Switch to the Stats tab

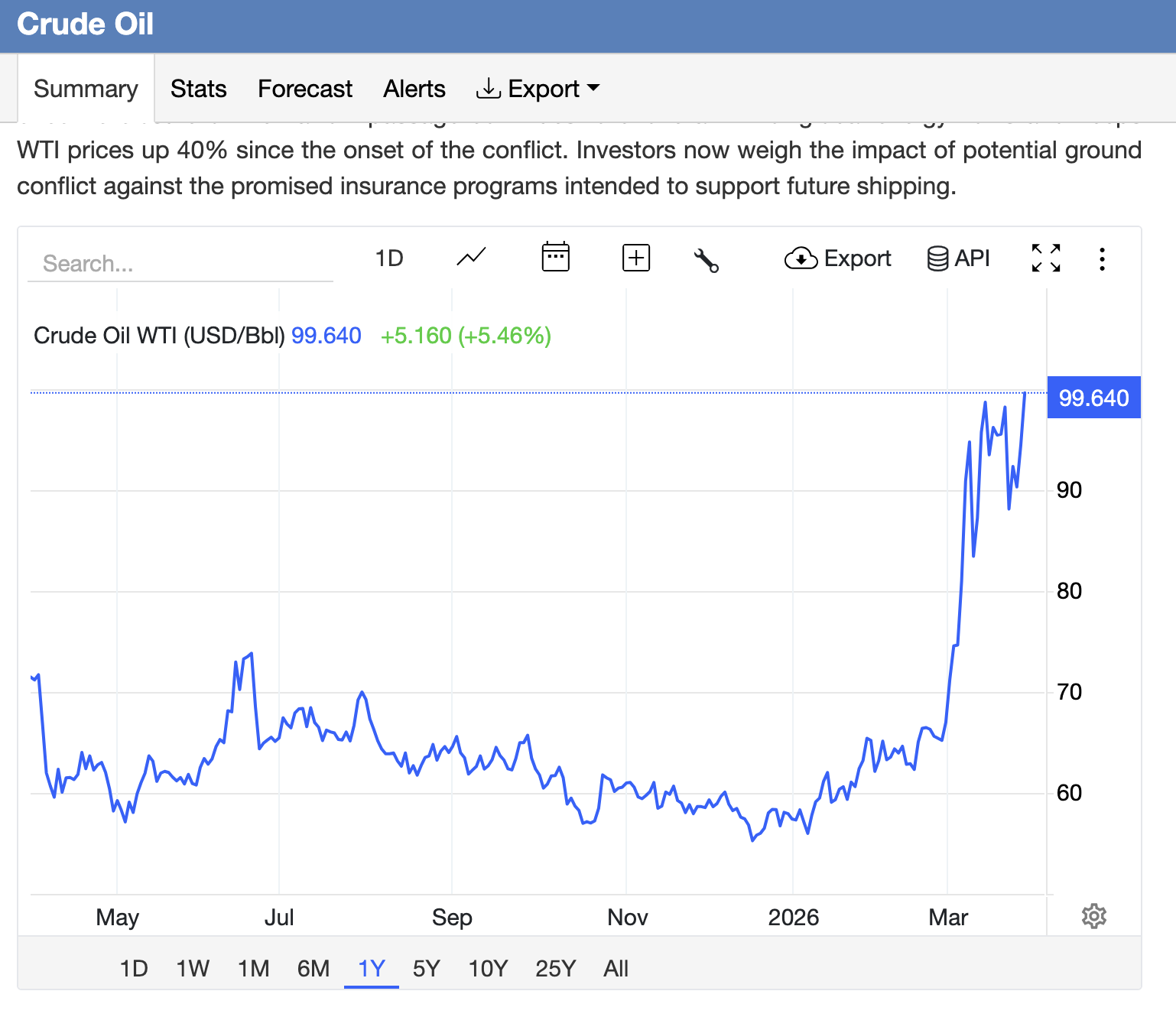coord(199,89)
